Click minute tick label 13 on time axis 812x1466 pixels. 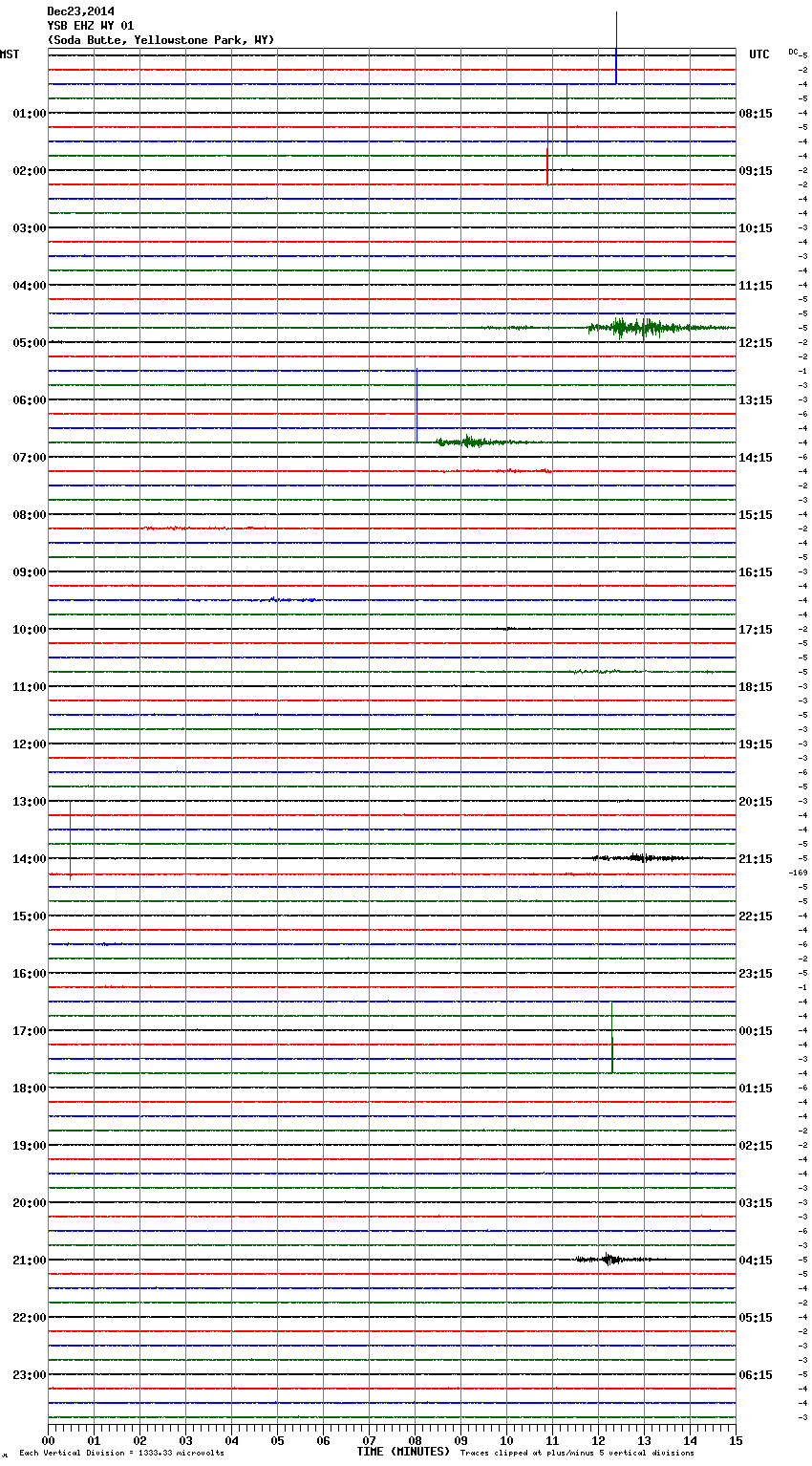pos(644,1440)
